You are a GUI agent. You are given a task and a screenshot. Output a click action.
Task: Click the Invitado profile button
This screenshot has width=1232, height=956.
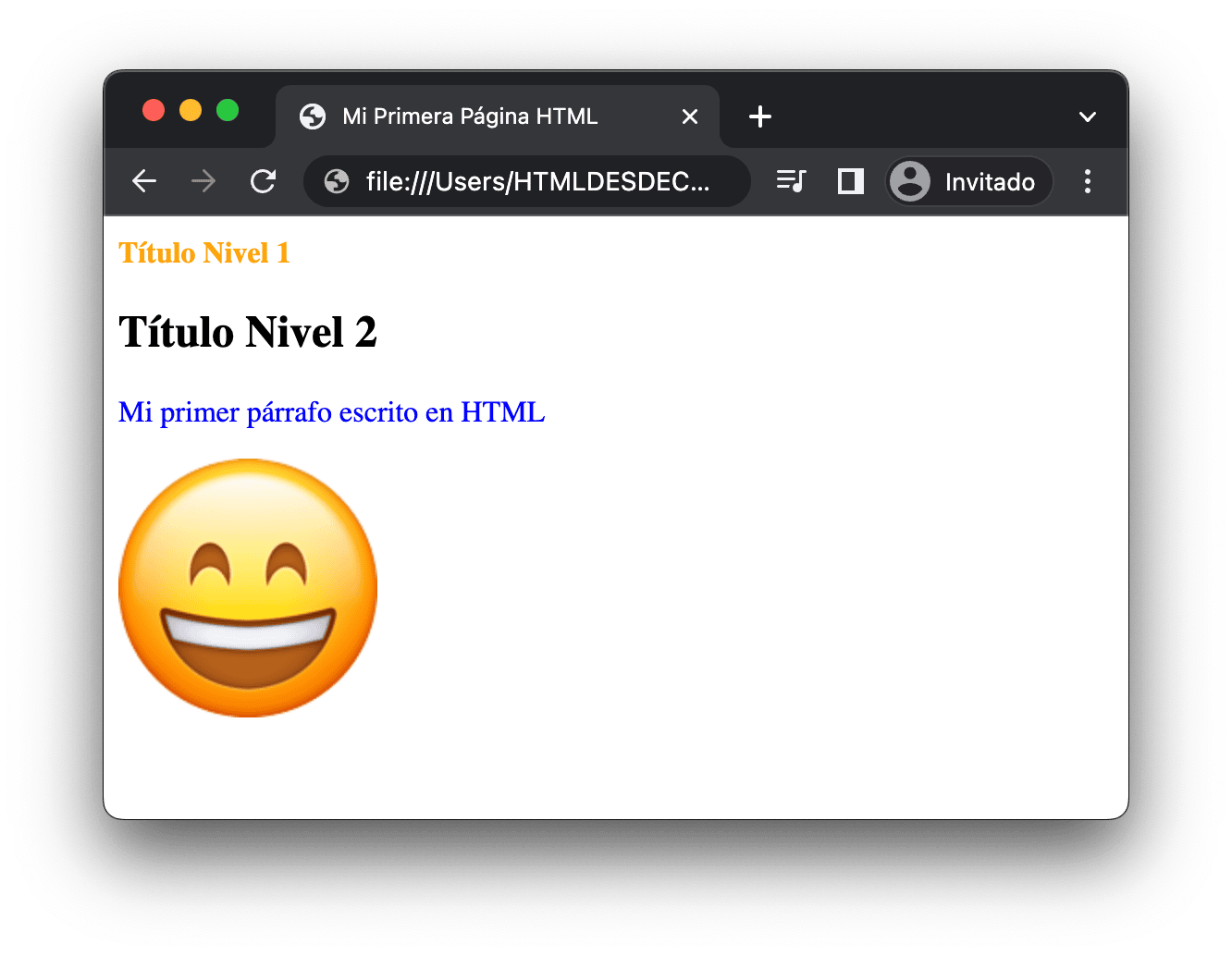pyautogui.click(x=968, y=181)
